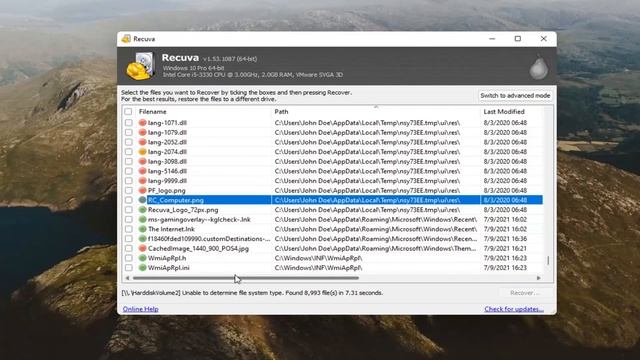The height and width of the screenshot is (360, 640).
Task: Open the Online Help link
Action: click(x=140, y=309)
